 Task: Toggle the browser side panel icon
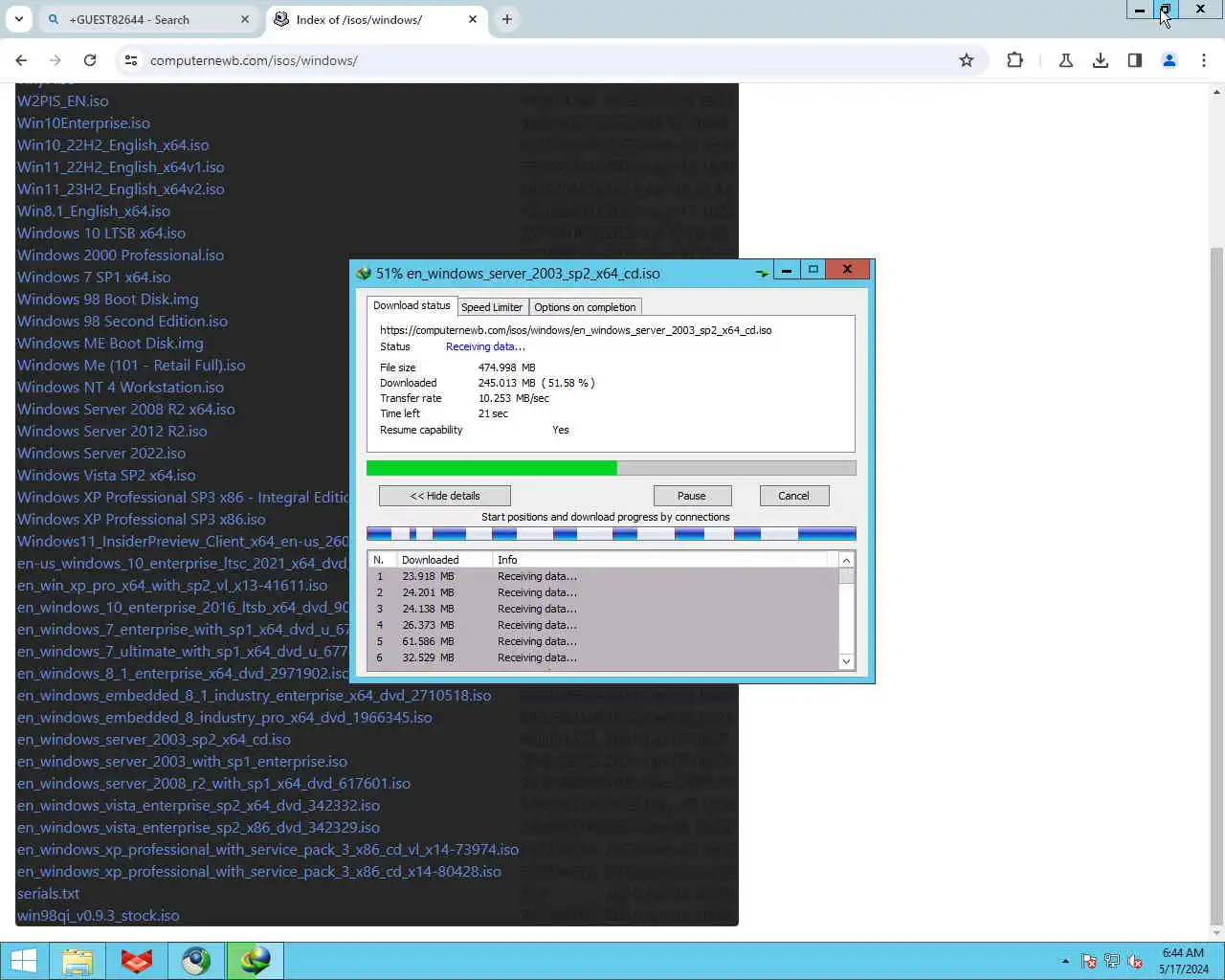pyautogui.click(x=1135, y=60)
